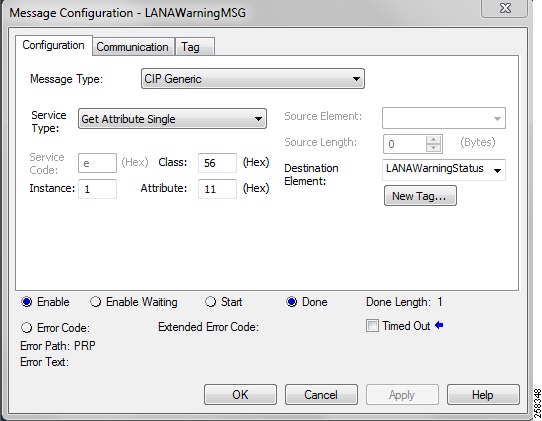Click the Attribute hex input field

(217, 189)
